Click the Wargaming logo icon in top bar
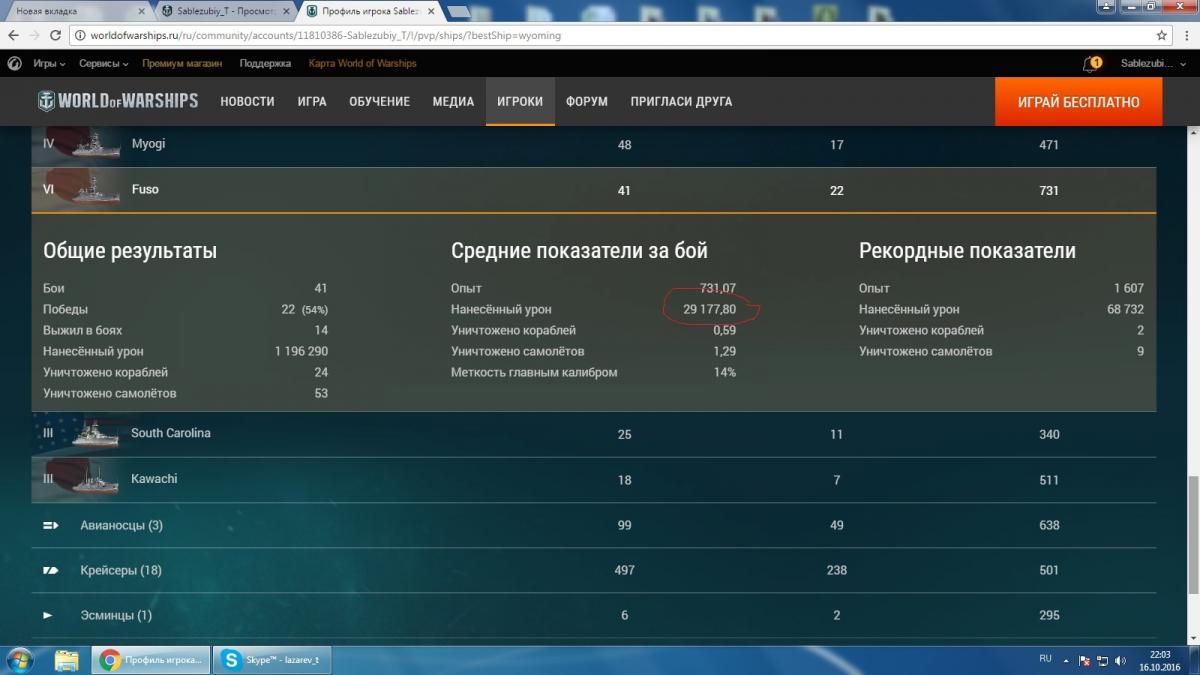The height and width of the screenshot is (675, 1200). point(15,63)
